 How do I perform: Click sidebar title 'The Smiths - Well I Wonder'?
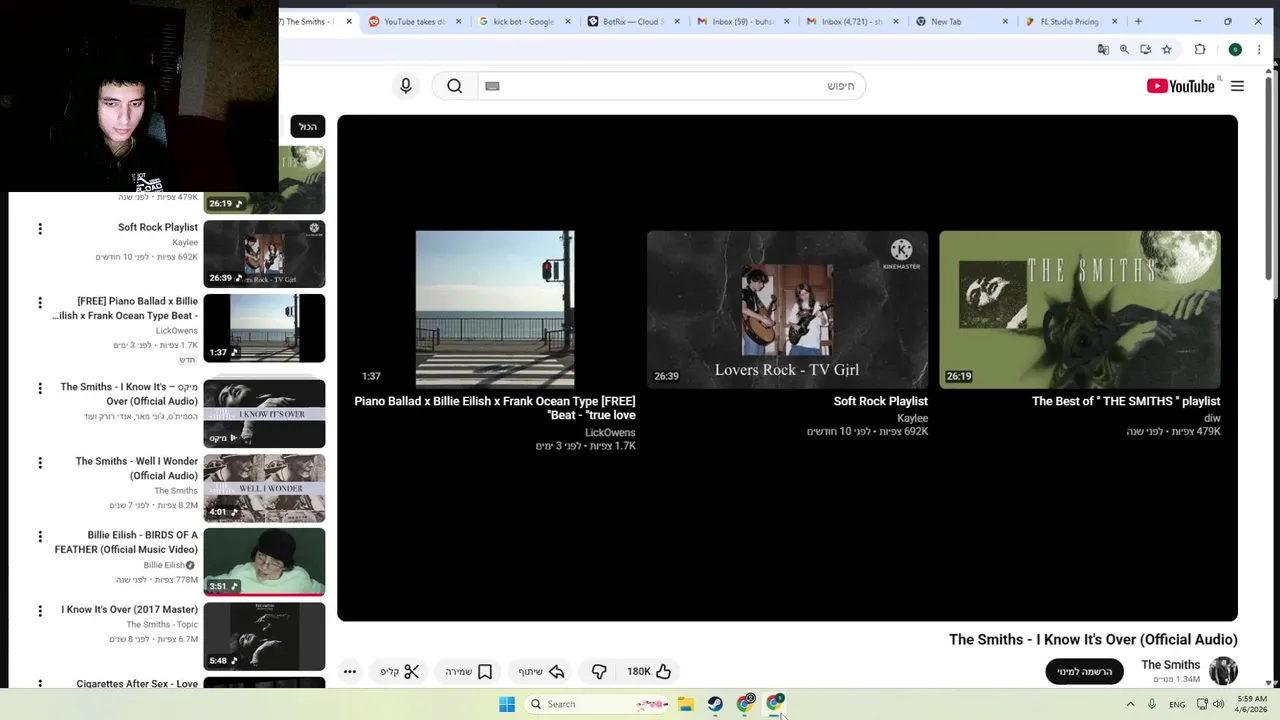point(137,468)
